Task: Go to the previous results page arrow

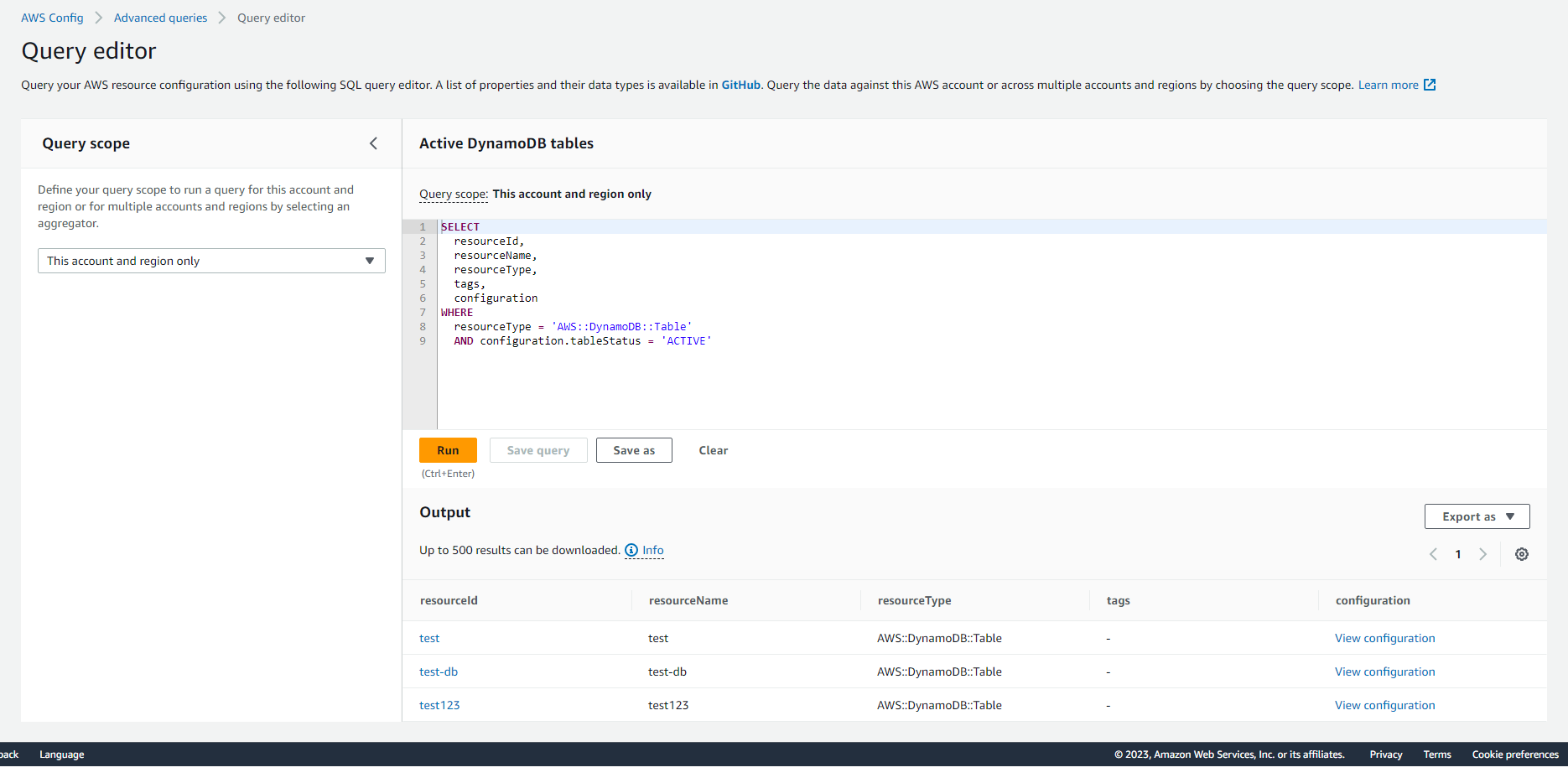Action: pos(1433,554)
